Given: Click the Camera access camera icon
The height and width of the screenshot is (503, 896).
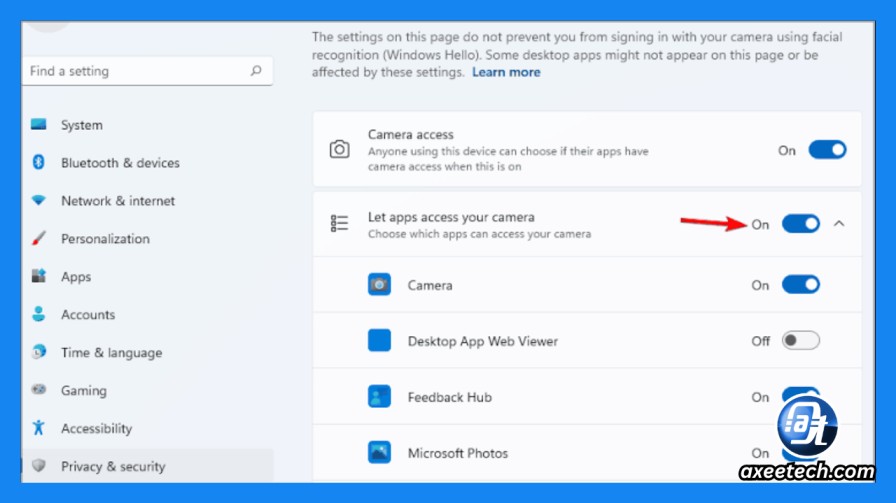Looking at the screenshot, I should tap(339, 149).
